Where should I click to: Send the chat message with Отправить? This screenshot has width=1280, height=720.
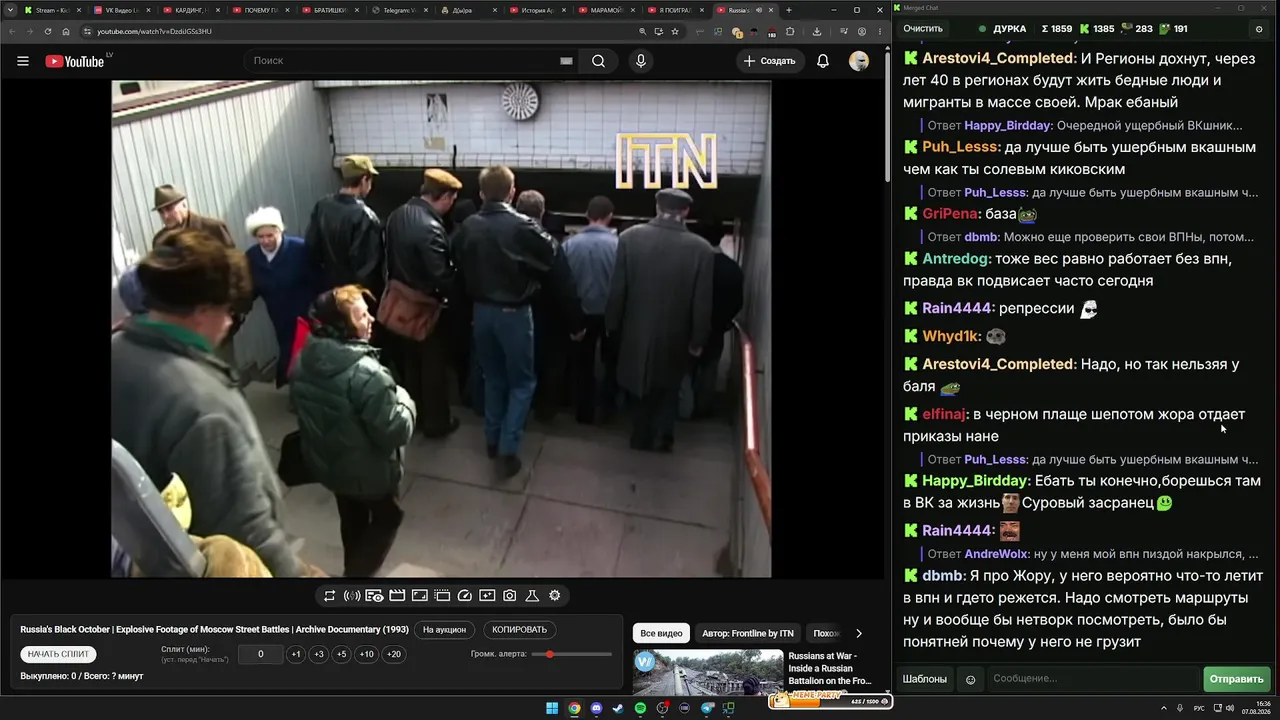click(x=1237, y=680)
